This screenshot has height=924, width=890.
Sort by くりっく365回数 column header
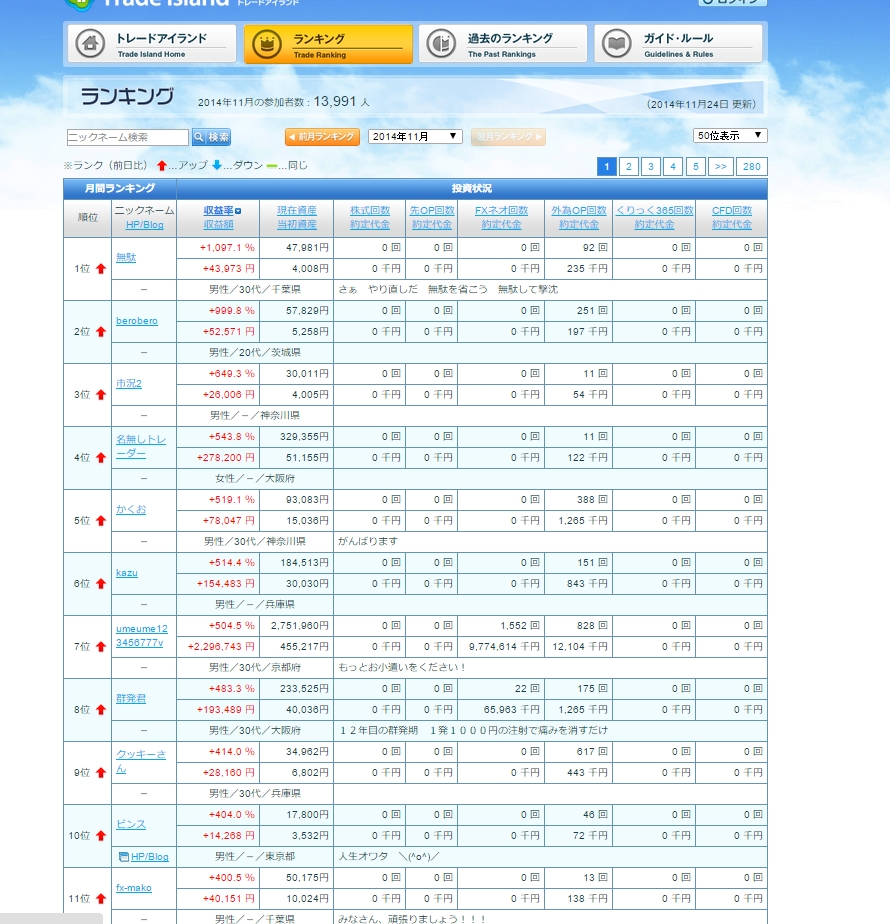(x=654, y=210)
